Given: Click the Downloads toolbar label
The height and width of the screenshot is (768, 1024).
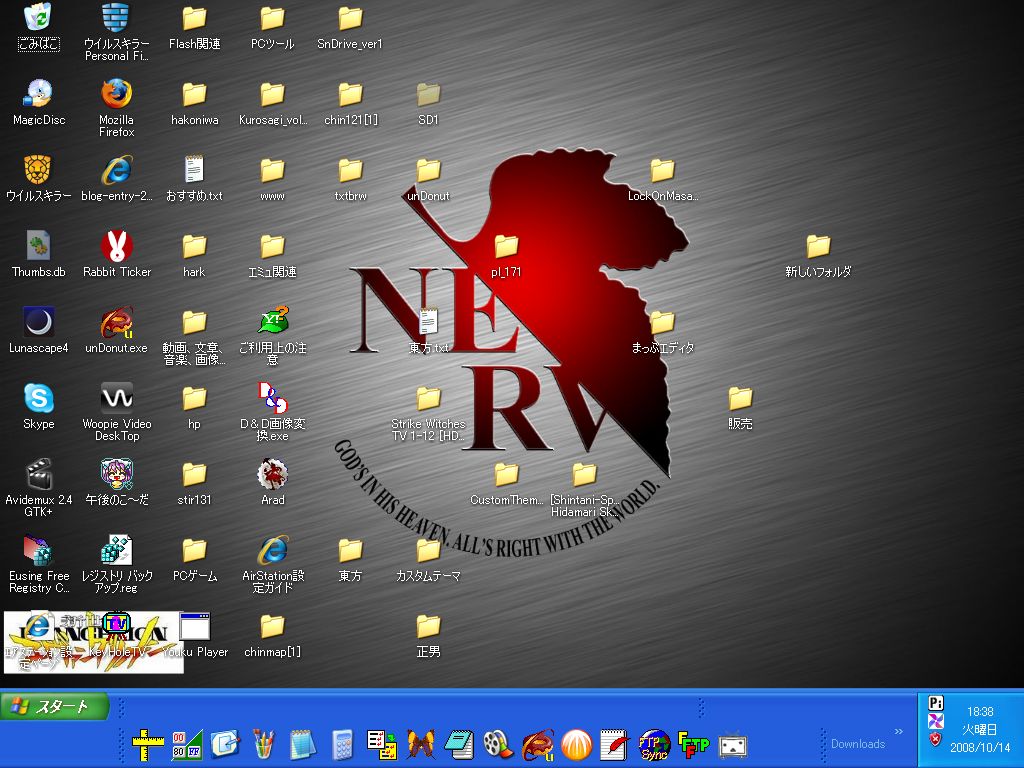Looking at the screenshot, I should pos(857,744).
